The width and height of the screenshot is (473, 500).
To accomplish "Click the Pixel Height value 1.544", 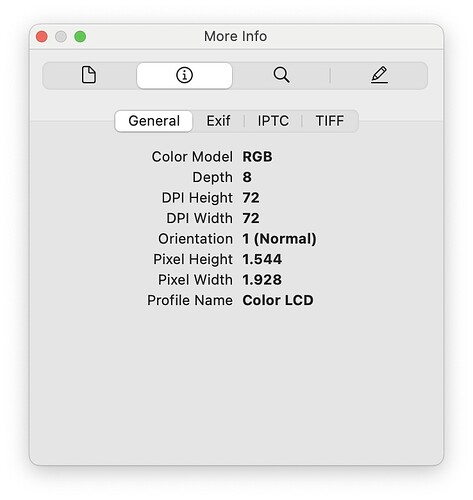I will (262, 259).
